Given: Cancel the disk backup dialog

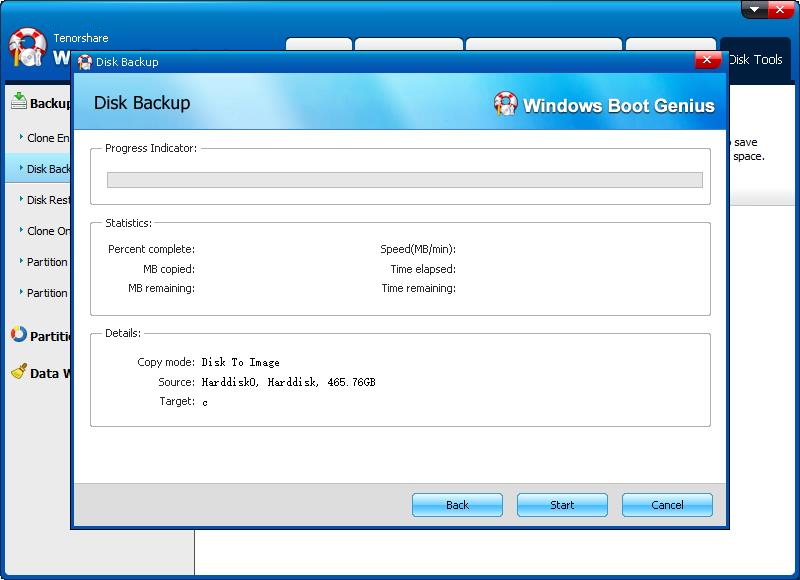Looking at the screenshot, I should tap(667, 505).
